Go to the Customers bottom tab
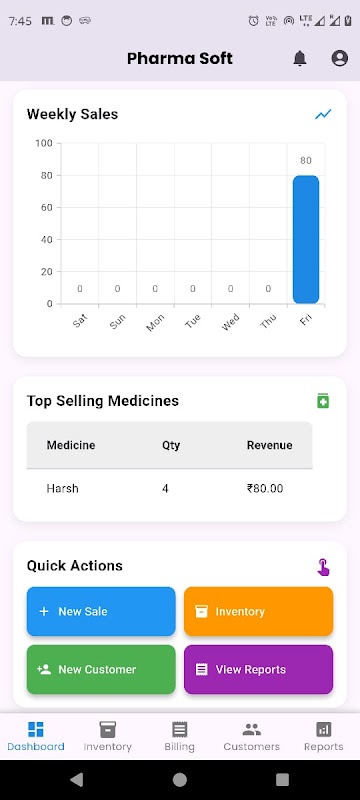 click(251, 737)
